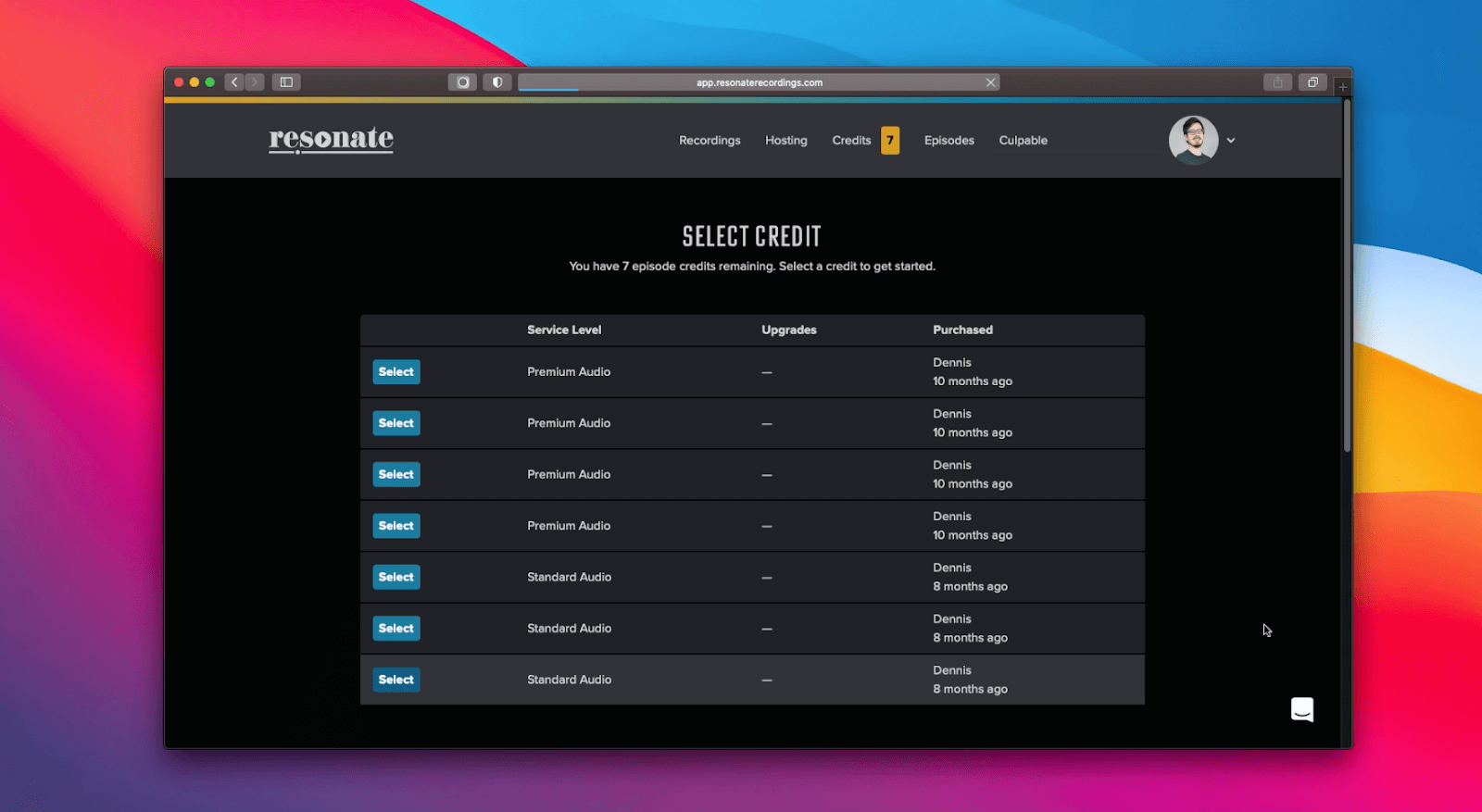Screen dimensions: 1482x812
Task: Toggle the Safari sidebar icon
Action: click(x=286, y=82)
